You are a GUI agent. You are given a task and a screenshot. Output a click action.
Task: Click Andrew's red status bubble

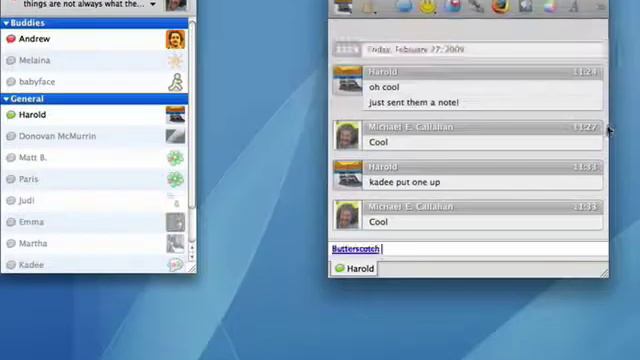tap(11, 39)
